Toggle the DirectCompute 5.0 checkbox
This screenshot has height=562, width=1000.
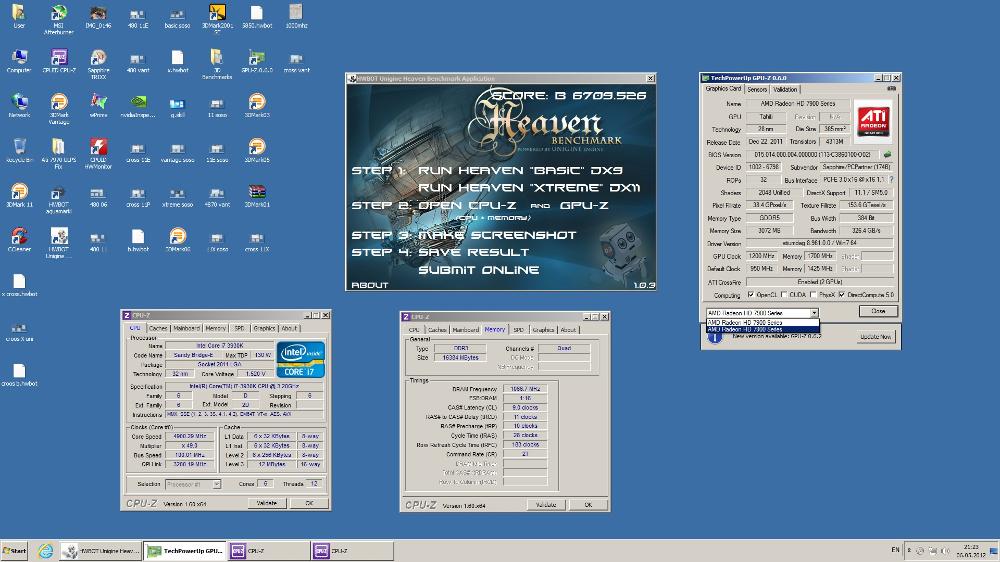pos(842,295)
